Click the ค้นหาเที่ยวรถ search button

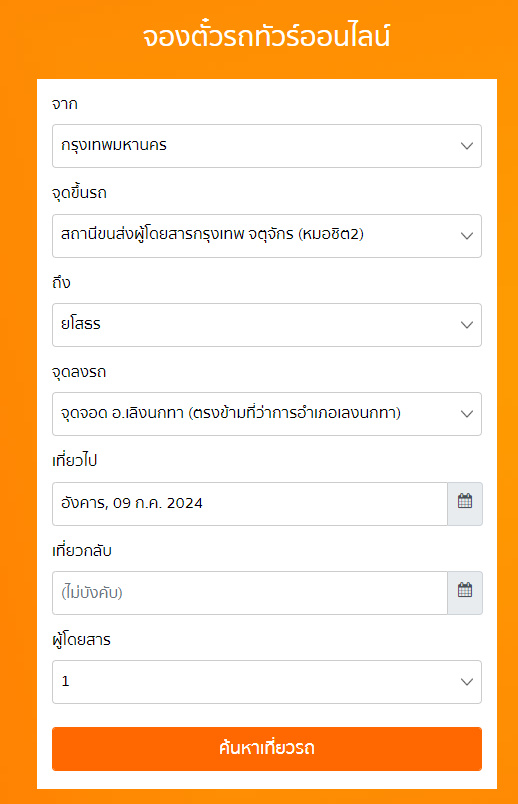pyautogui.click(x=267, y=749)
